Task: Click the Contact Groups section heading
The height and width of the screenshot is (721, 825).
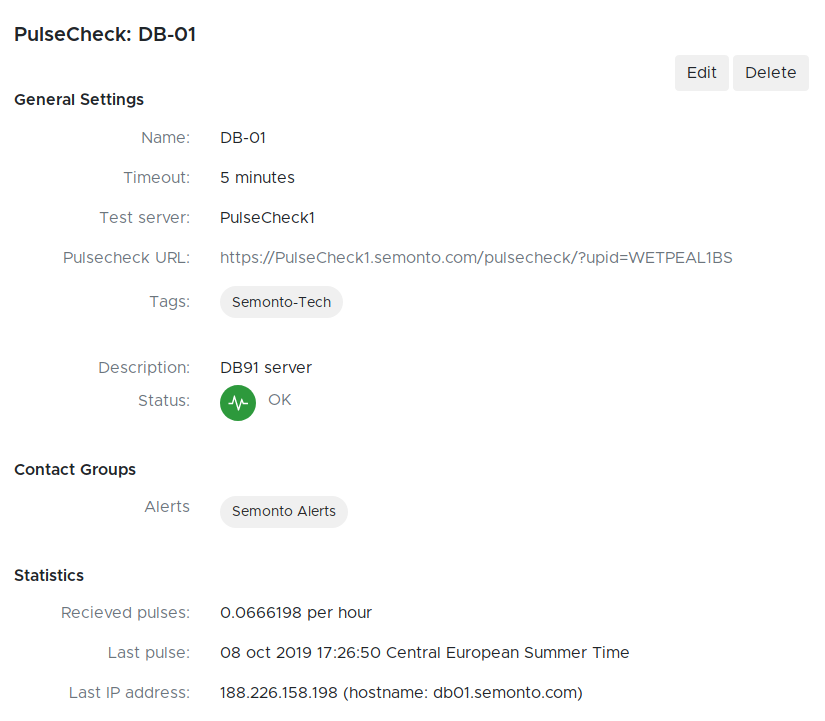Action: (75, 470)
